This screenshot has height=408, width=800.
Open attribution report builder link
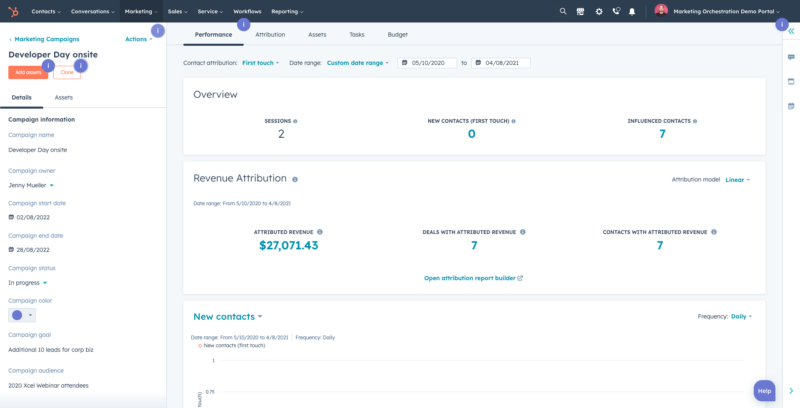(473, 278)
